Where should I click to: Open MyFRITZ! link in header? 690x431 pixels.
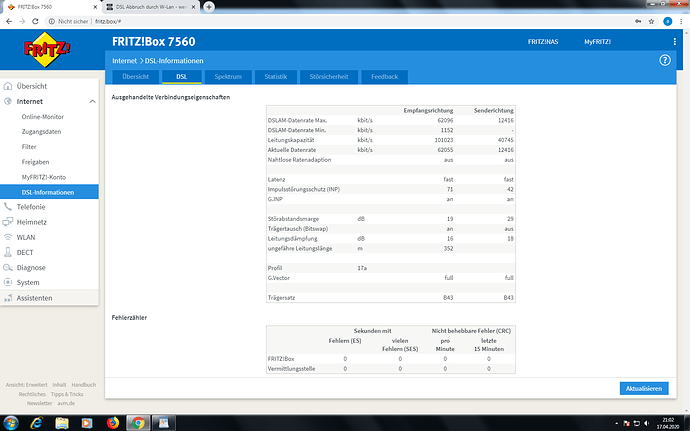click(x=597, y=42)
